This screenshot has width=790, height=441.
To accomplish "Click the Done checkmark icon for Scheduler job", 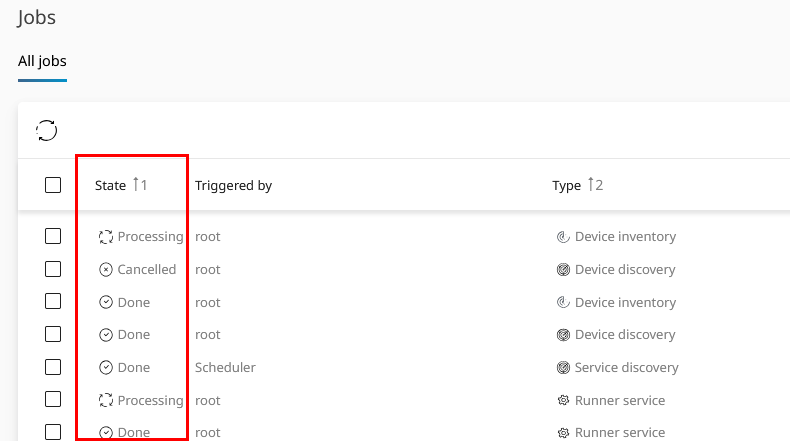I will click(106, 368).
